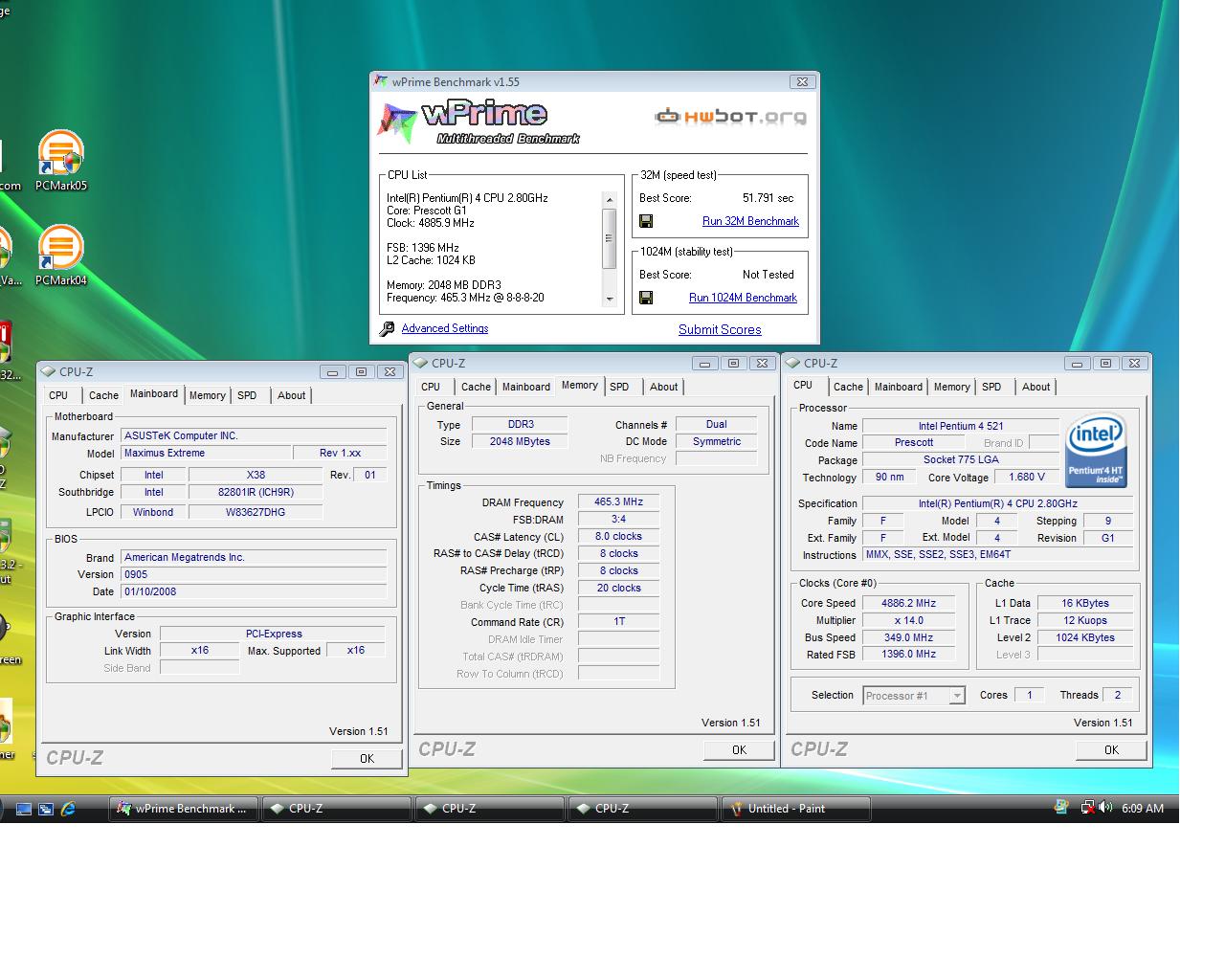This screenshot has width=1225, height=980.
Task: Click OK in the Processor CPU-Z window
Action: coord(1111,749)
